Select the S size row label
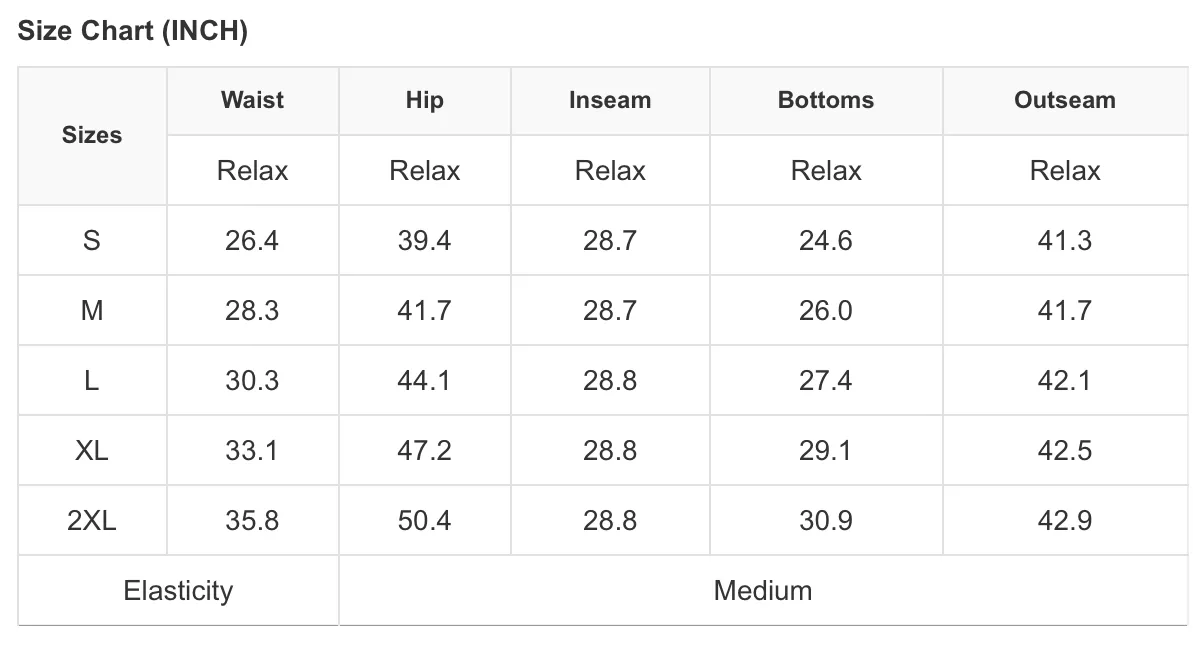 pyautogui.click(x=92, y=240)
